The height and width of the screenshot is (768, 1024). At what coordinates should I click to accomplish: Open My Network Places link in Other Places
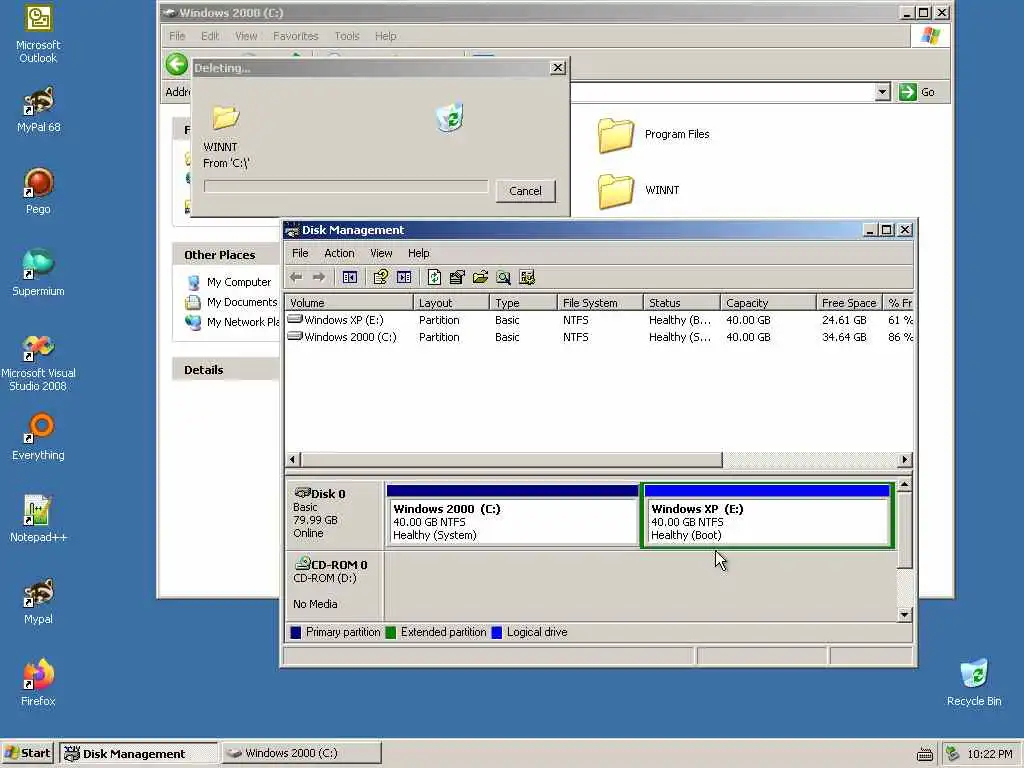click(243, 322)
